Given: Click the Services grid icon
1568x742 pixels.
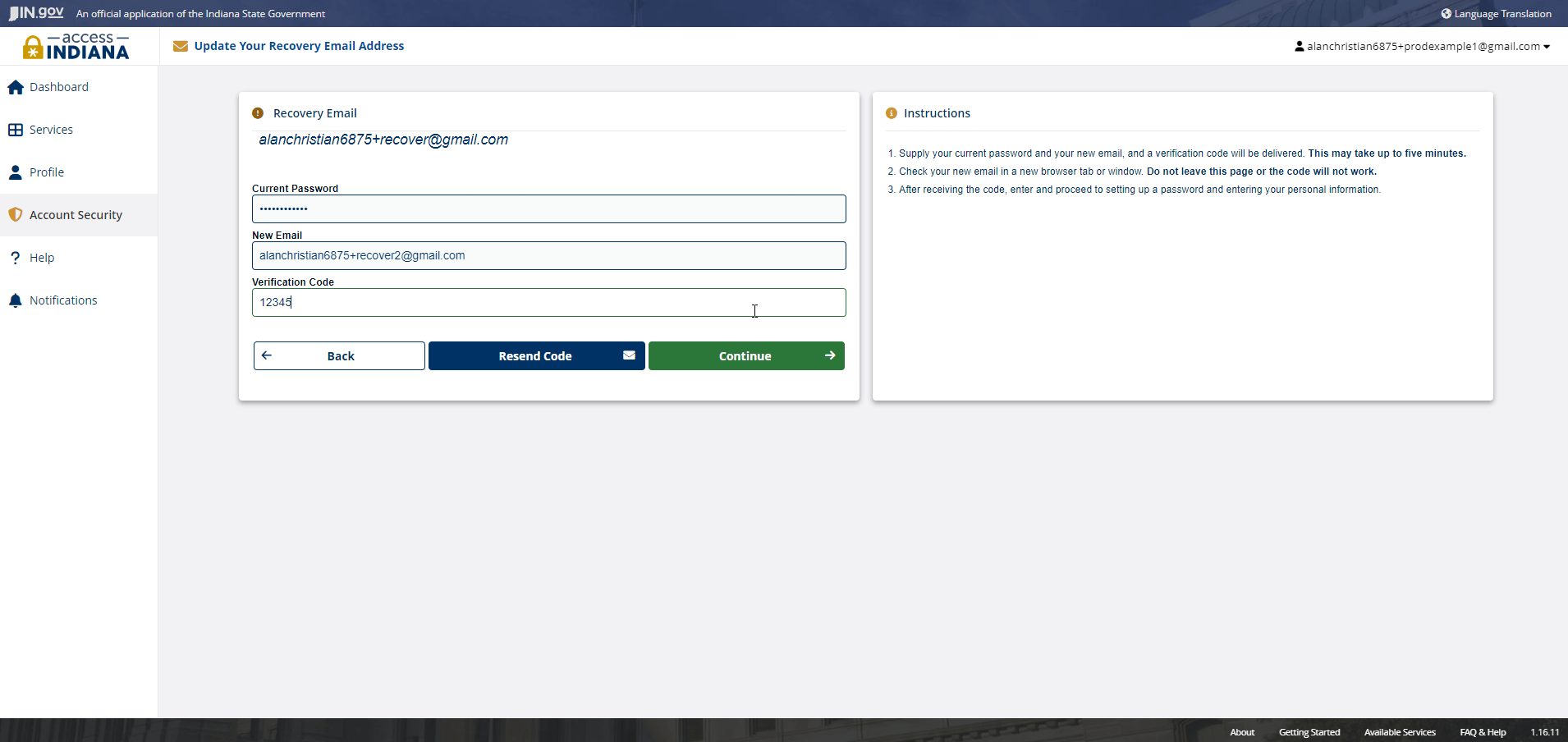Looking at the screenshot, I should (x=16, y=130).
